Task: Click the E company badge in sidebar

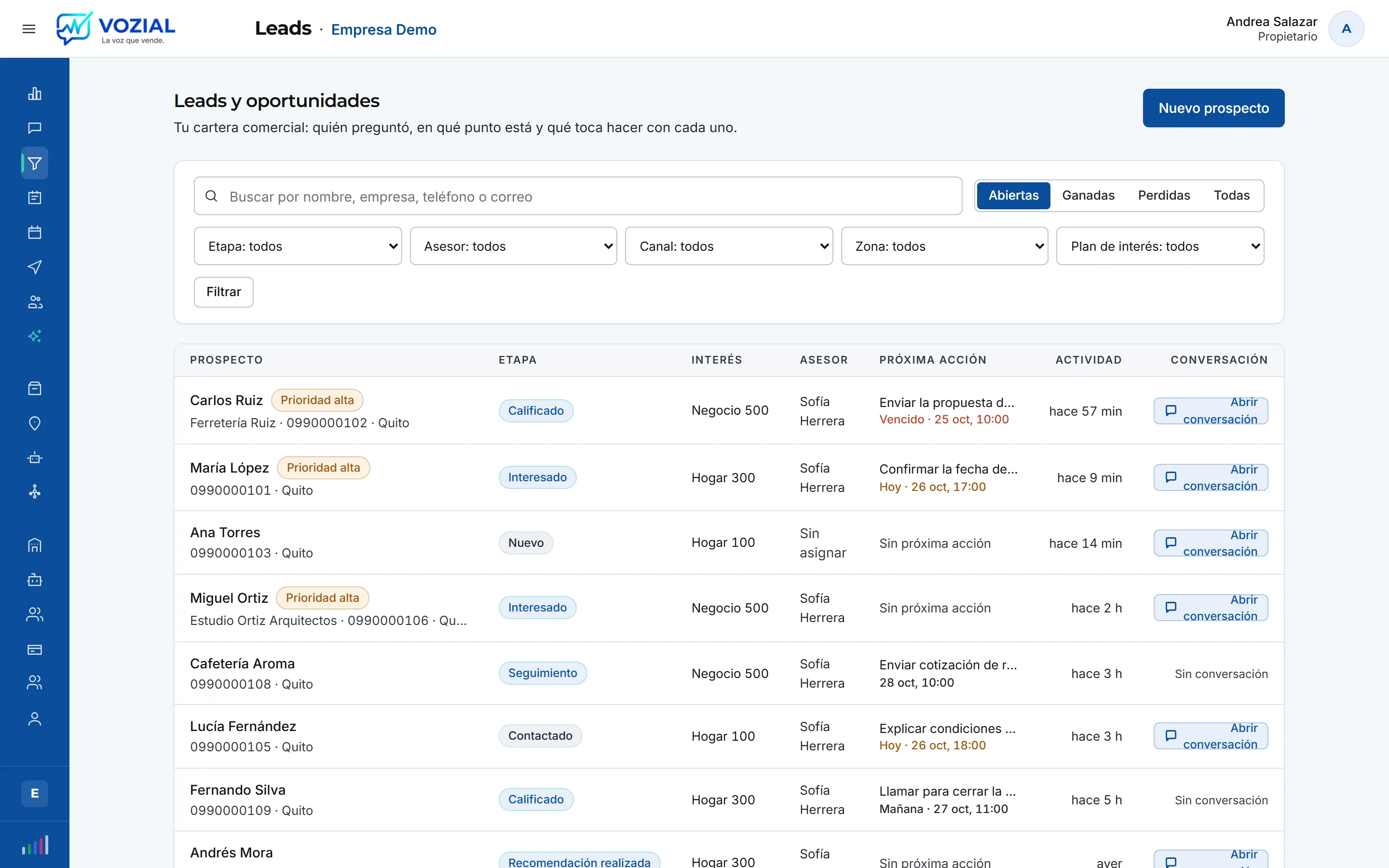Action: point(34,793)
